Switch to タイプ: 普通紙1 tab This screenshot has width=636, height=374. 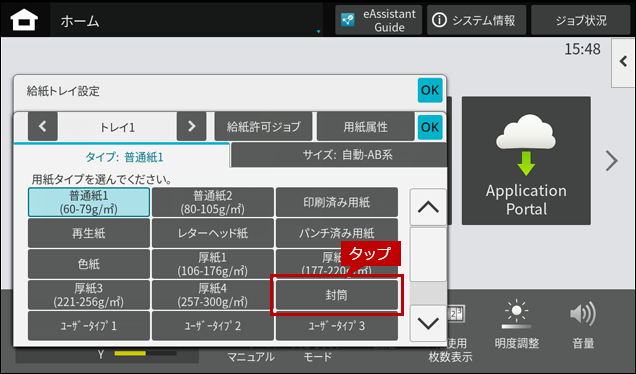122,156
